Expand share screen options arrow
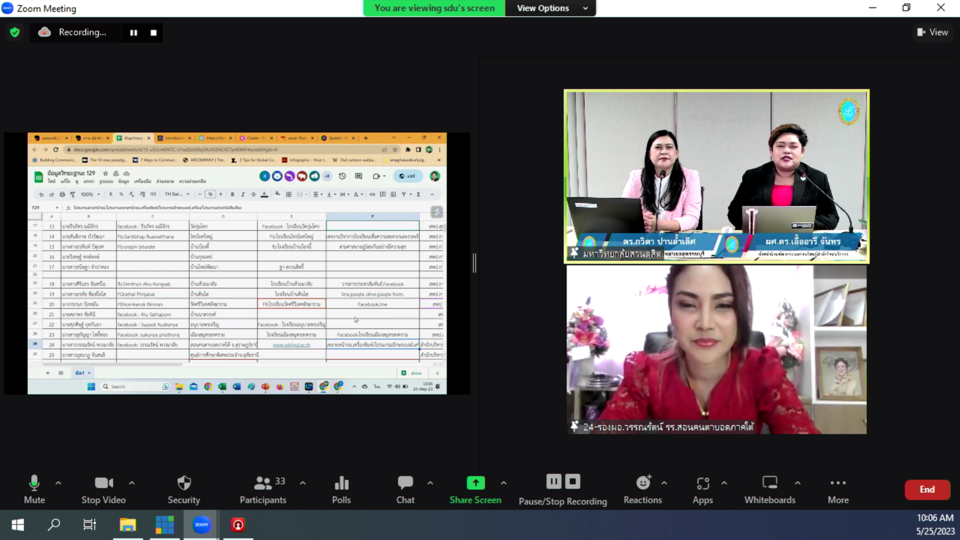This screenshot has width=960, height=540. pos(503,483)
